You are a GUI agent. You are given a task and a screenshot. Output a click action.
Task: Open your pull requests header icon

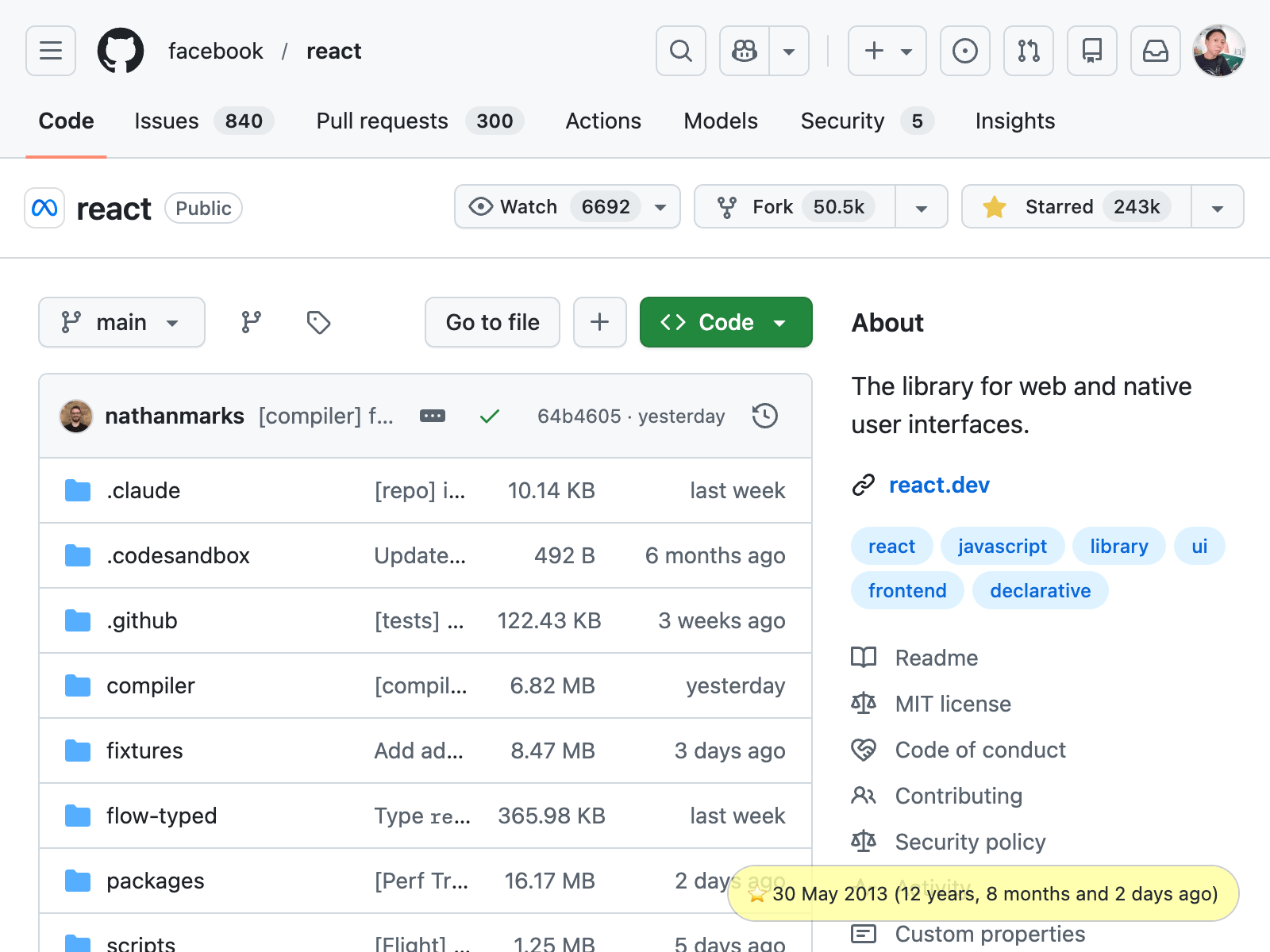[x=1028, y=51]
